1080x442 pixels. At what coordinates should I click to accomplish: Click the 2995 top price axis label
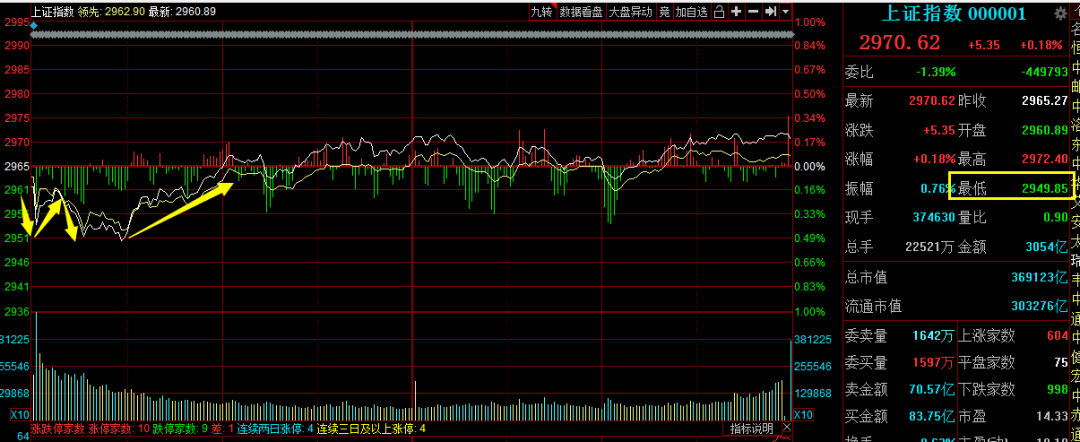tap(17, 22)
